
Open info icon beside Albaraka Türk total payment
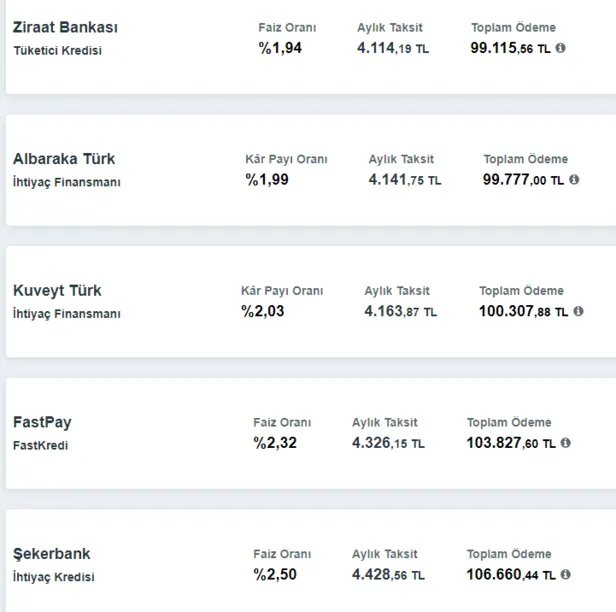(573, 180)
